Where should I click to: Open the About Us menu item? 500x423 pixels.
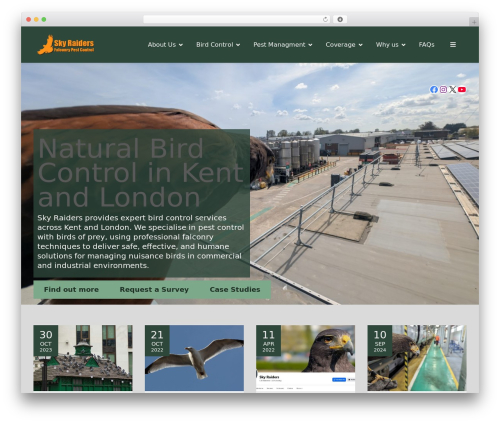(x=162, y=45)
